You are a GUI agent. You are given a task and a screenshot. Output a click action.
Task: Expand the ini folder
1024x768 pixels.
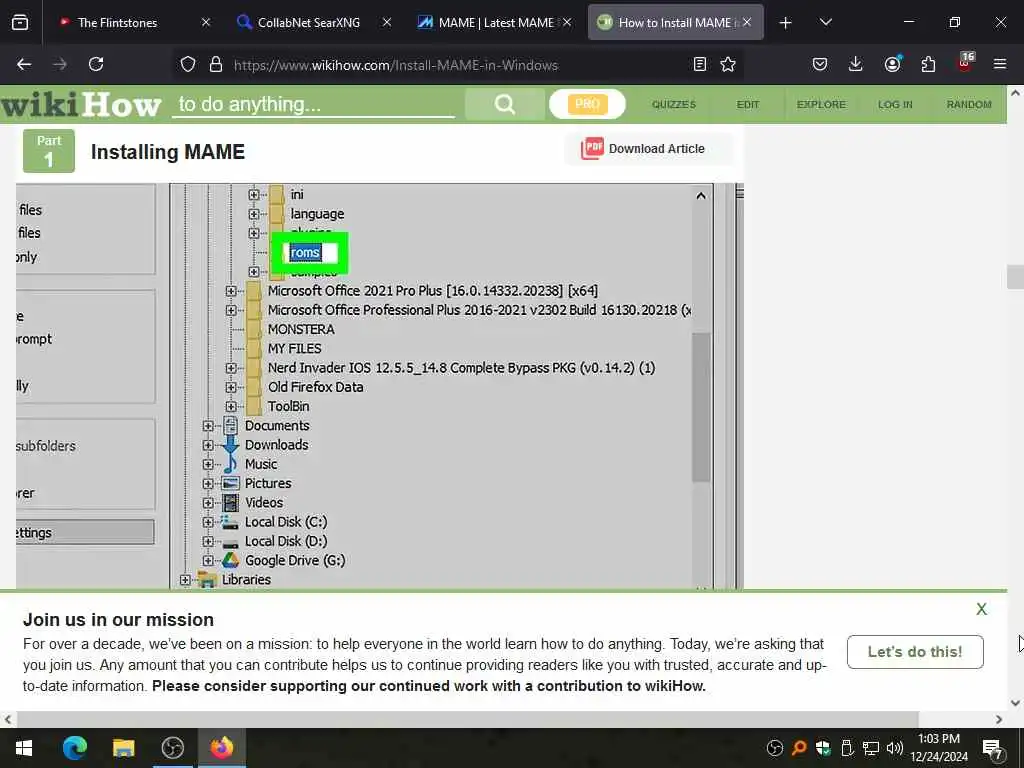tap(254, 195)
